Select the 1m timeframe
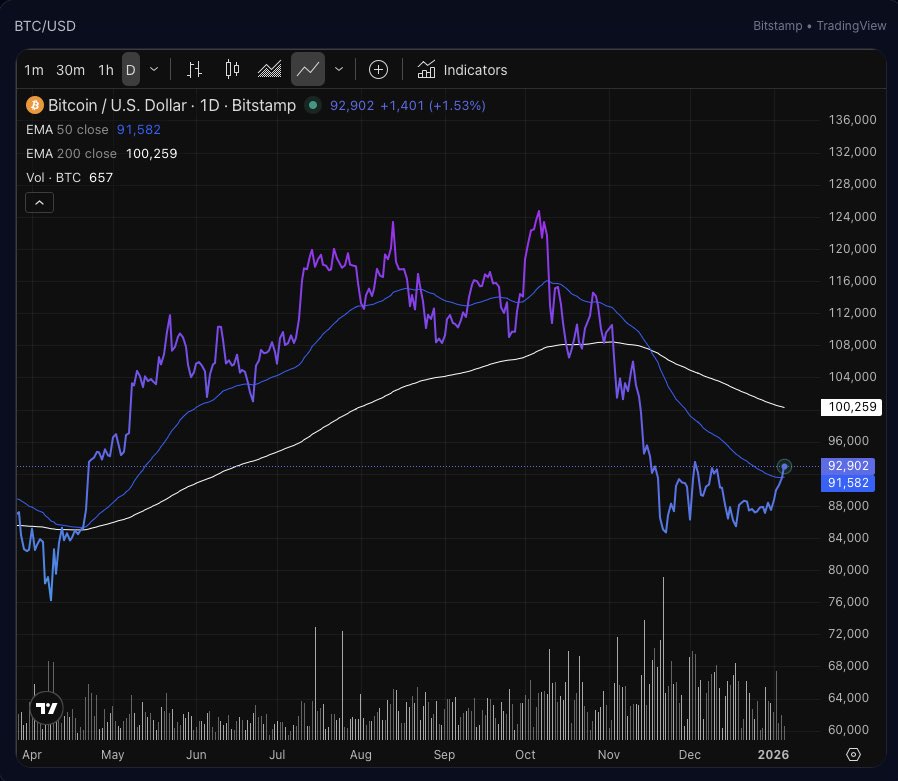The height and width of the screenshot is (781, 898). pyautogui.click(x=34, y=70)
